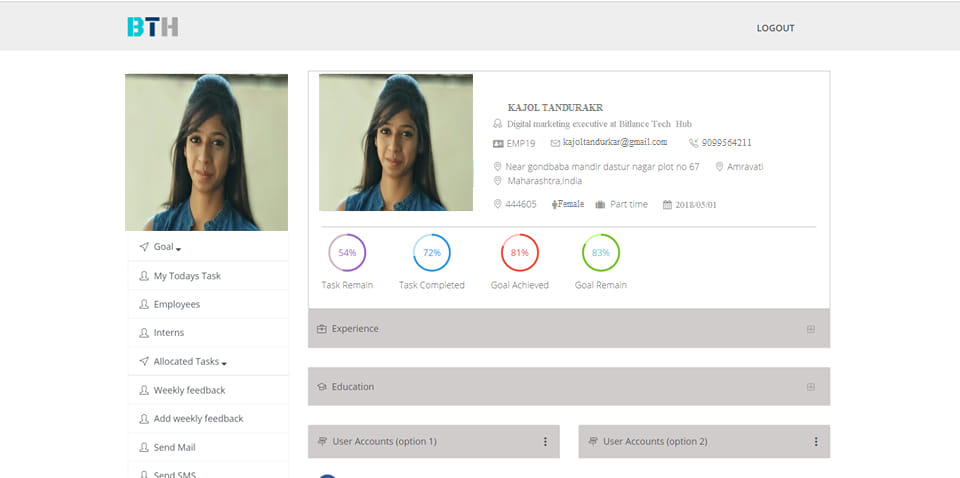Click the paper-plane icon beside Allocated Tasks
Screen dimensions: 960x478
(144, 361)
